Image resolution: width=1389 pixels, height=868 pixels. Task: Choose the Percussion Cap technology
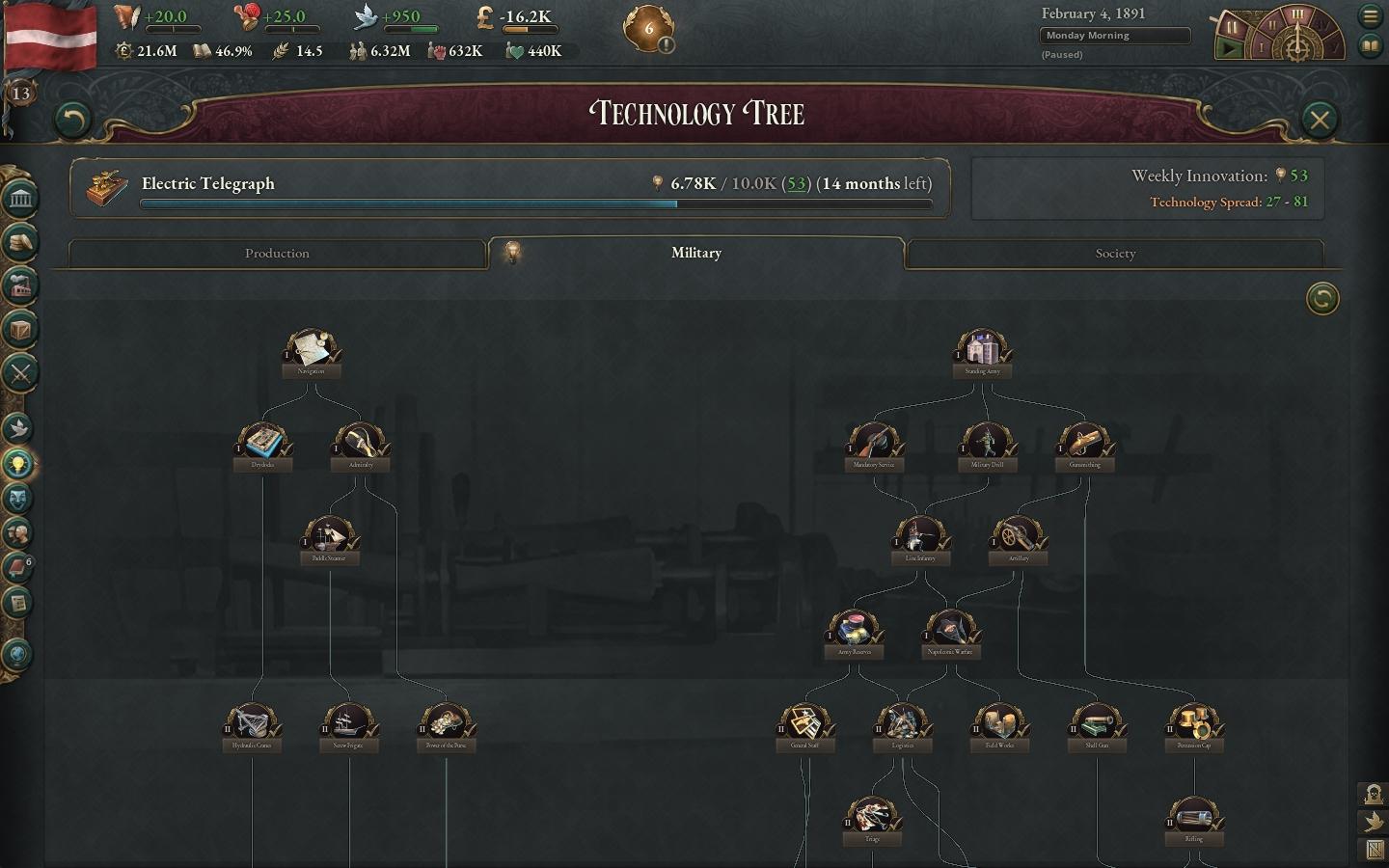pos(1193,723)
